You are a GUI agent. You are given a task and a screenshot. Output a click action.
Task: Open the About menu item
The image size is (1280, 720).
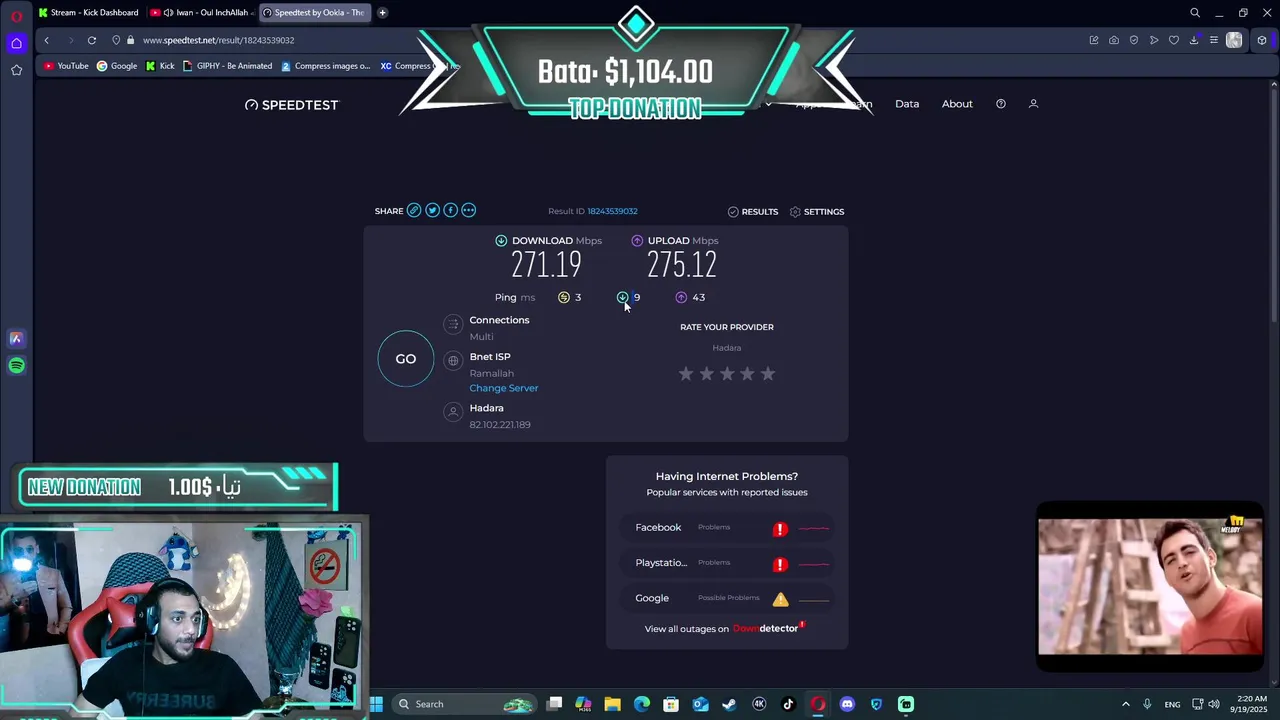tap(957, 104)
